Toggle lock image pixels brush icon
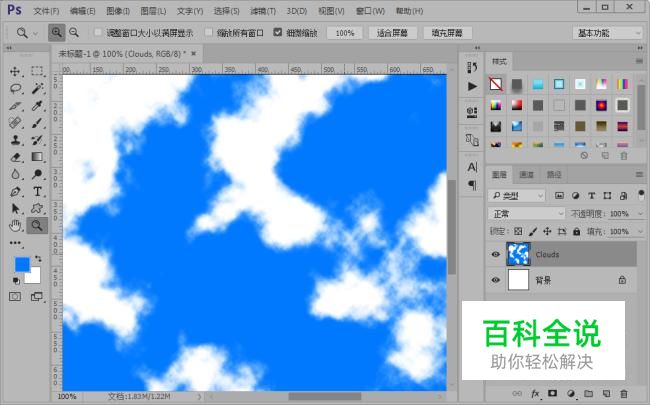The width and height of the screenshot is (650, 405). pyautogui.click(x=533, y=231)
